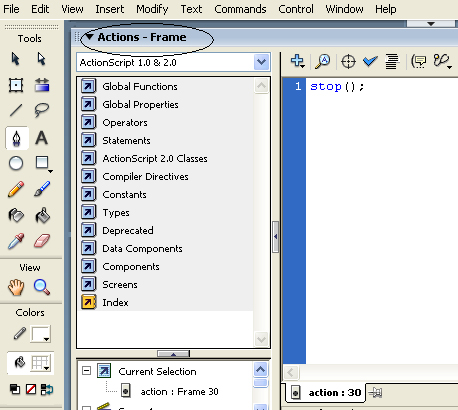The width and height of the screenshot is (458, 410).
Task: Open the Edit menu
Action: click(x=40, y=9)
